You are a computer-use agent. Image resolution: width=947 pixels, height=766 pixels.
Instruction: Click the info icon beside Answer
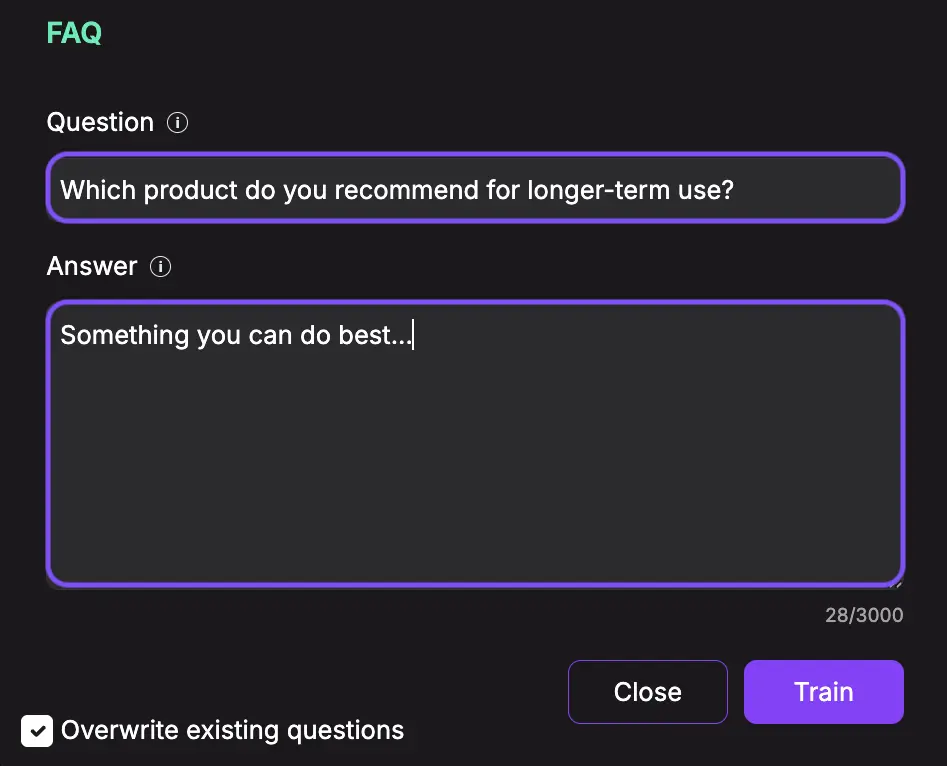click(160, 266)
